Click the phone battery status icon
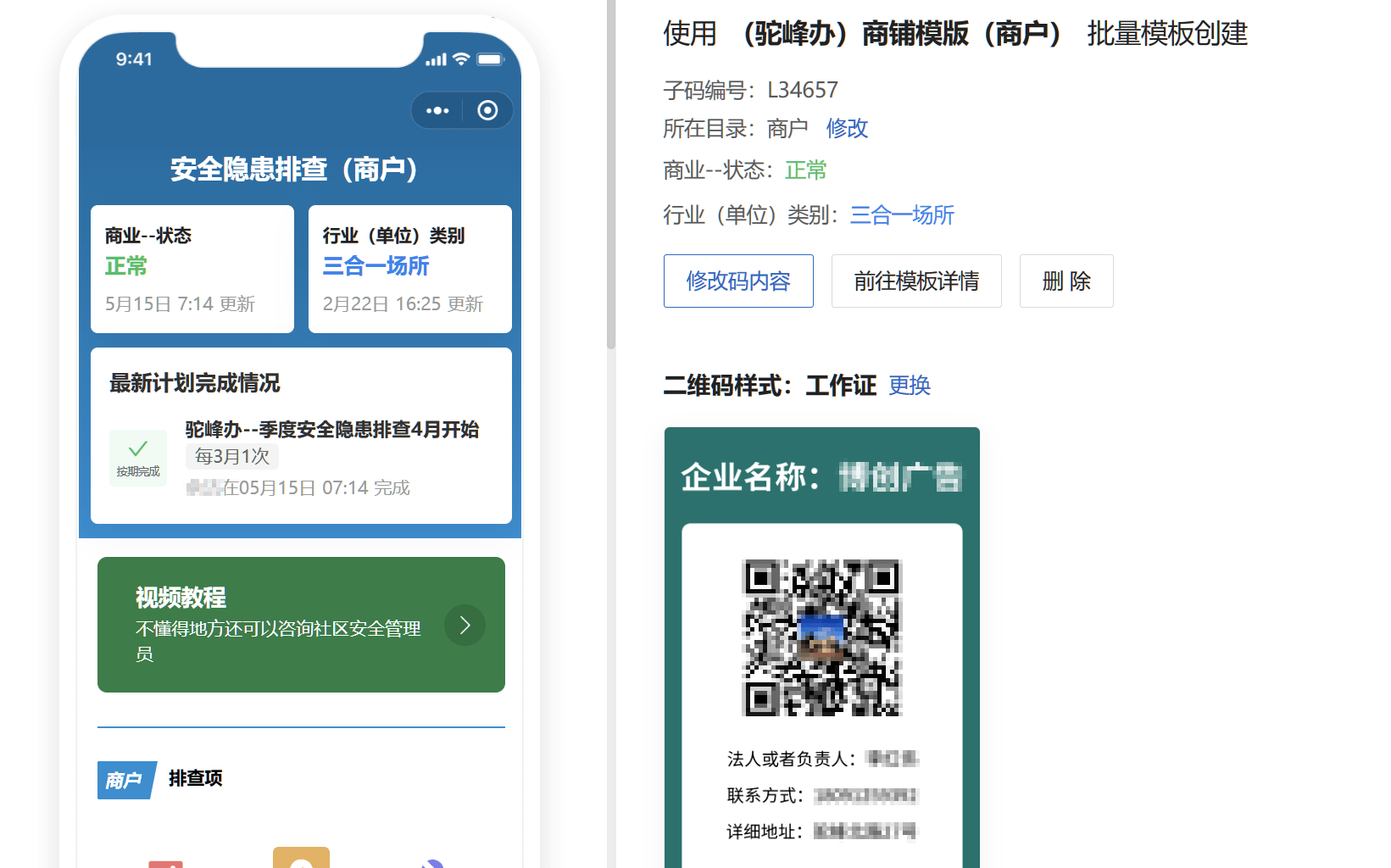The width and height of the screenshot is (1391, 868). click(x=490, y=59)
